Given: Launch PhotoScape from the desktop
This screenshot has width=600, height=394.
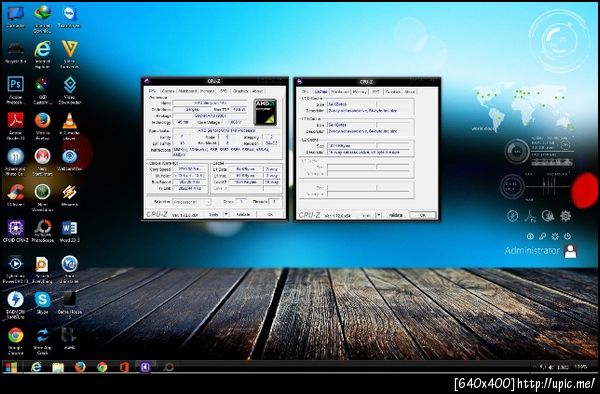Looking at the screenshot, I should click(42, 231).
